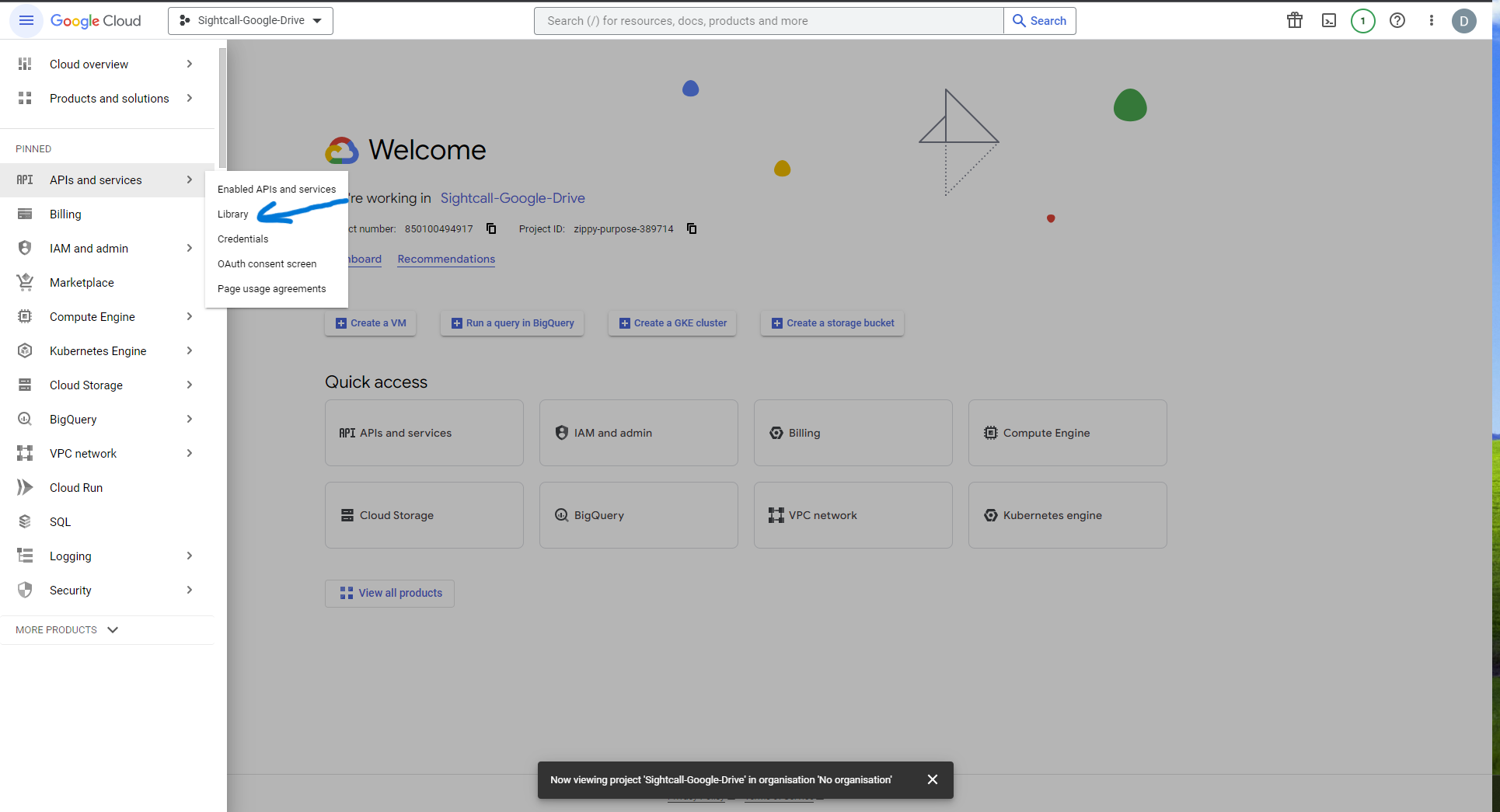Viewport: 1500px width, 812px height.
Task: Open the Compute Engine quick access card
Action: point(1068,433)
